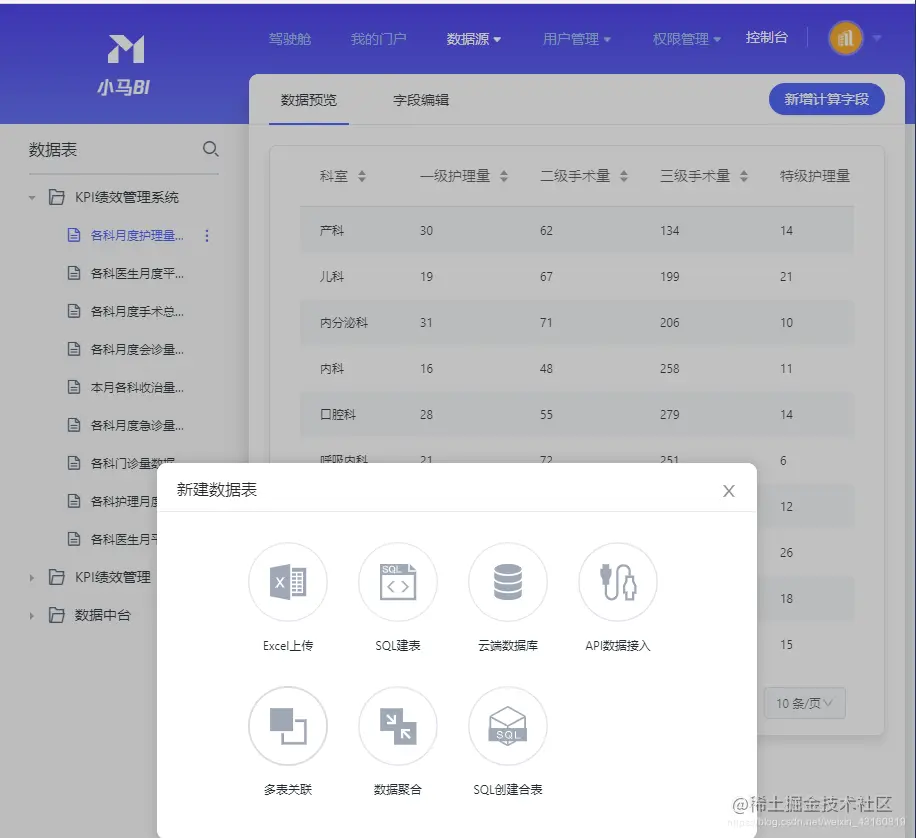The height and width of the screenshot is (838, 916).
Task: Select API数据接入 in the dialog
Action: (617, 582)
